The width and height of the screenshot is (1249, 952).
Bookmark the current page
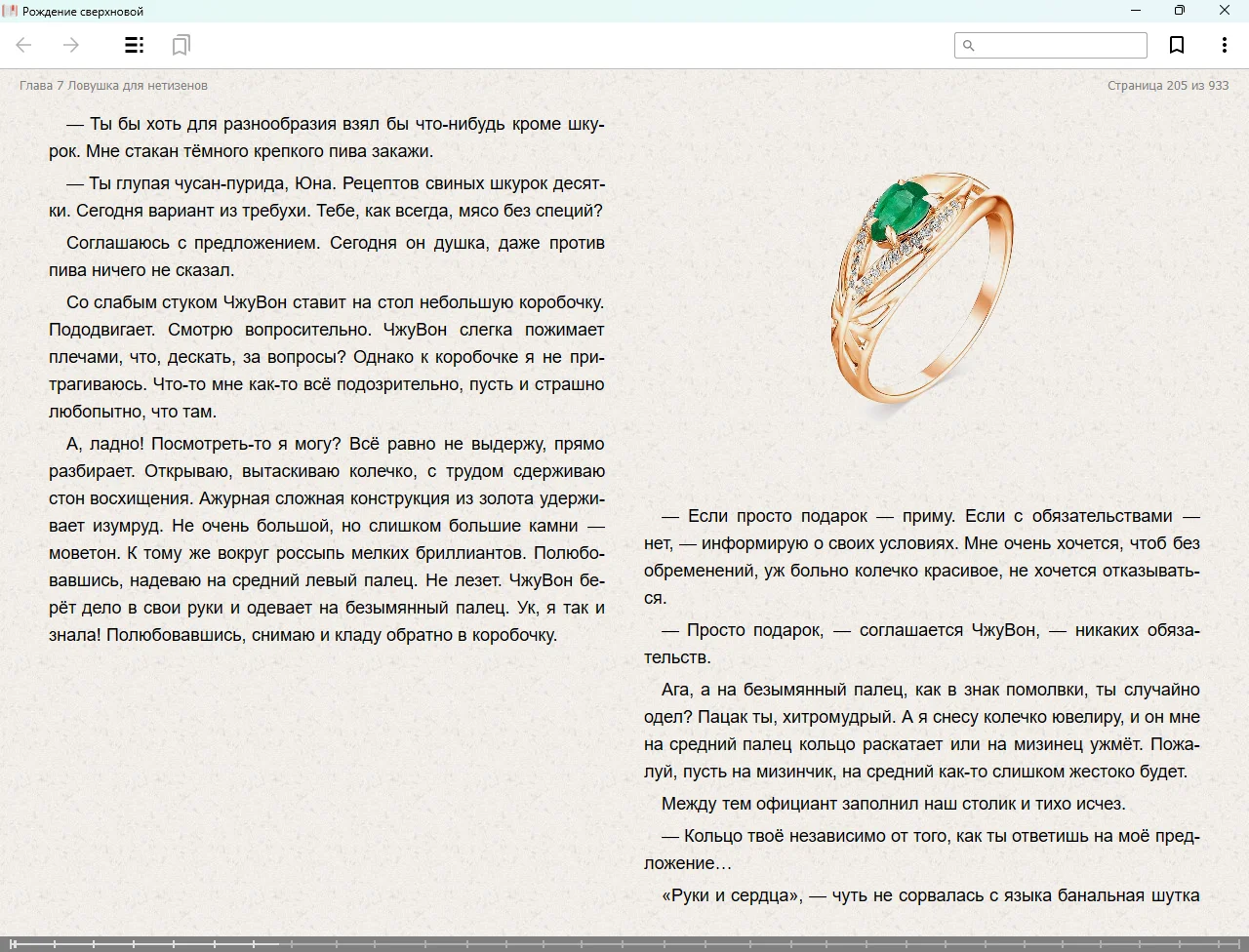tap(1177, 45)
